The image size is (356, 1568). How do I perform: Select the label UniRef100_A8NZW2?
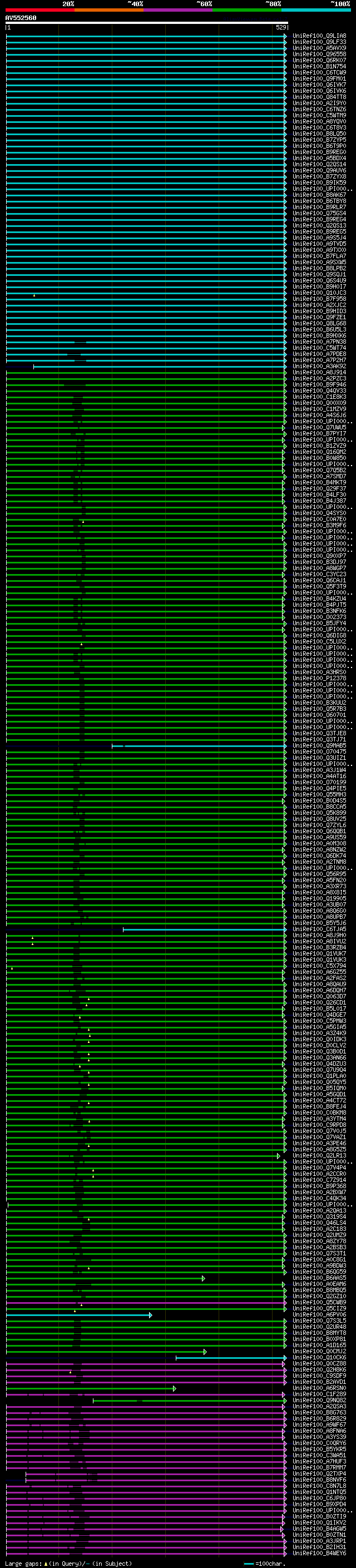tap(319, 850)
